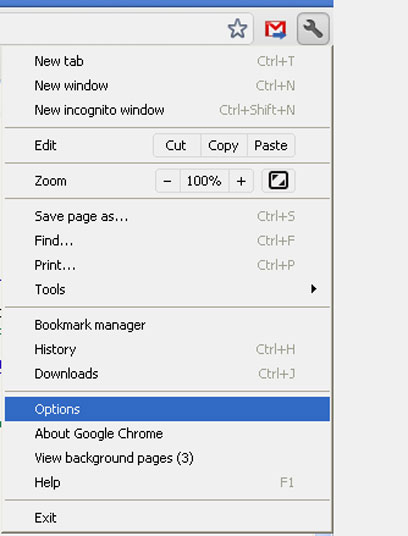Toggle fullscreen mode icon next to zoom
Image resolution: width=408 pixels, height=536 pixels.
[x=278, y=180]
